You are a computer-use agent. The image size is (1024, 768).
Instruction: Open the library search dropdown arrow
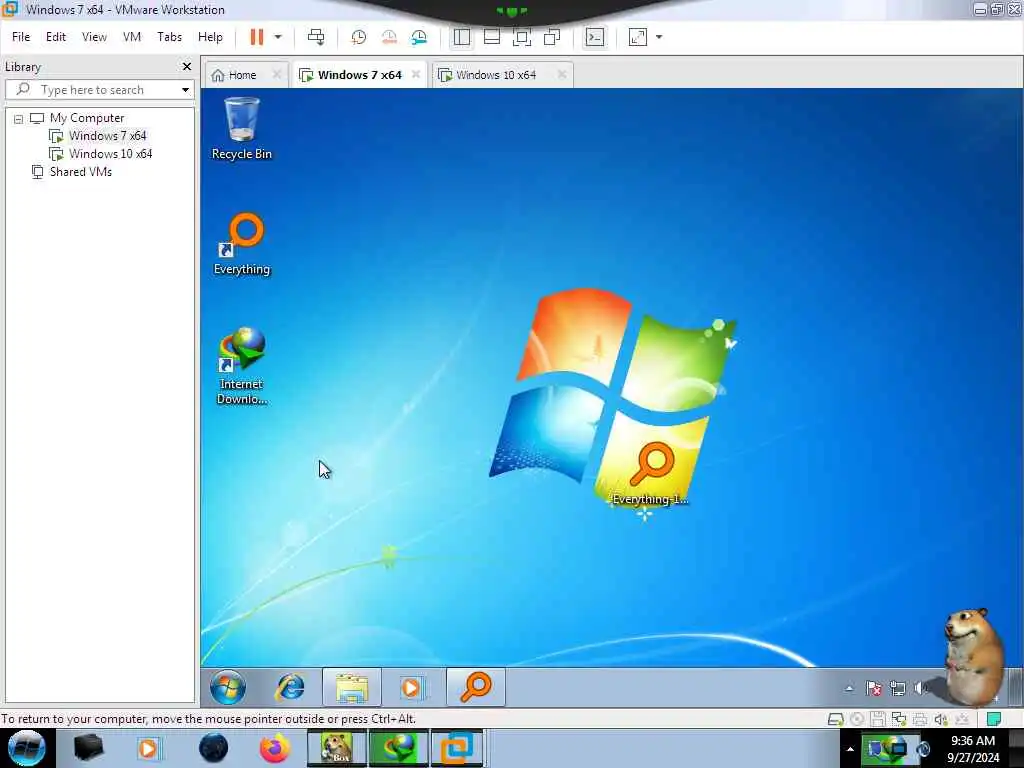click(185, 89)
